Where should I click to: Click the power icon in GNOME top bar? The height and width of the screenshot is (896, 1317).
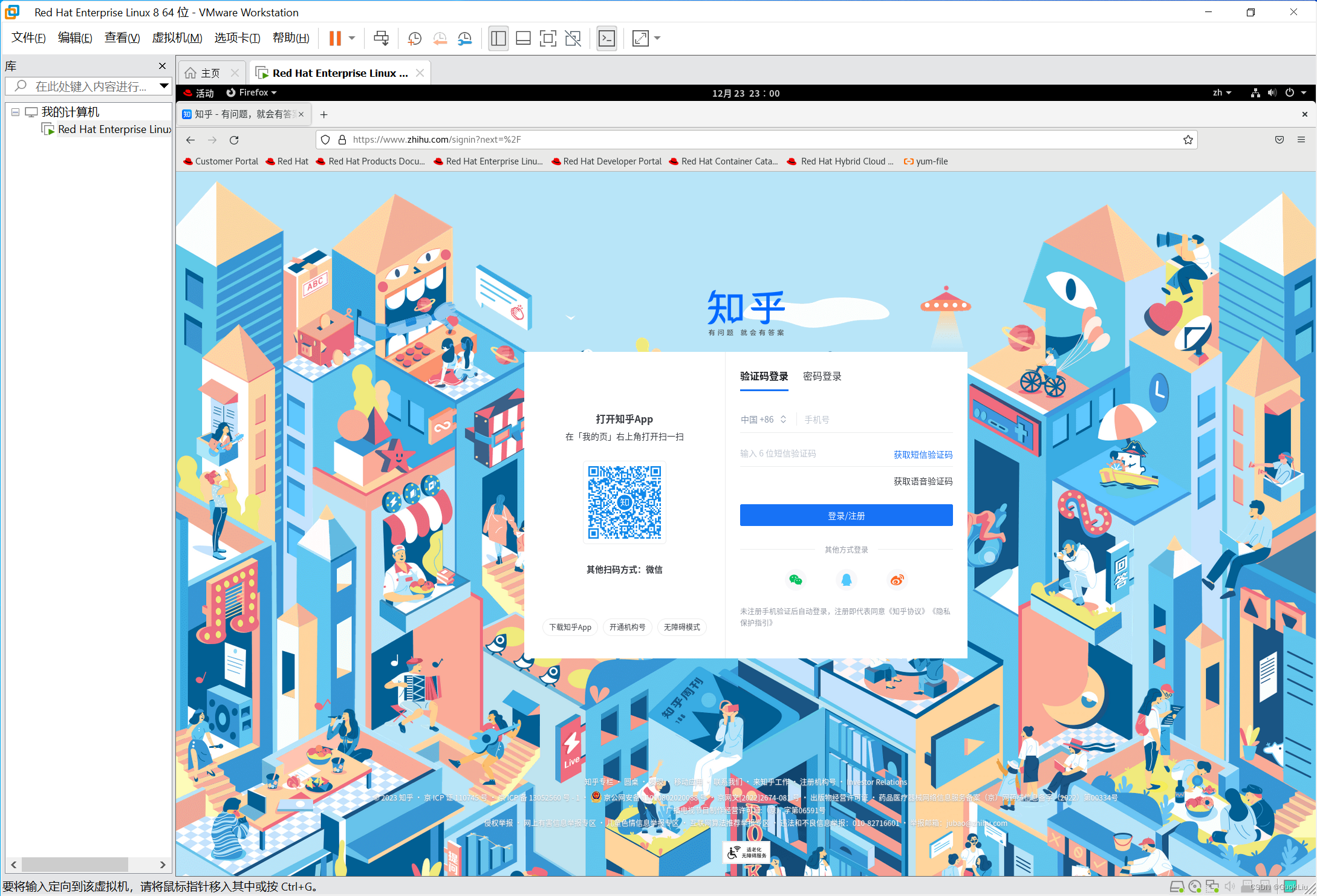pyautogui.click(x=1290, y=93)
